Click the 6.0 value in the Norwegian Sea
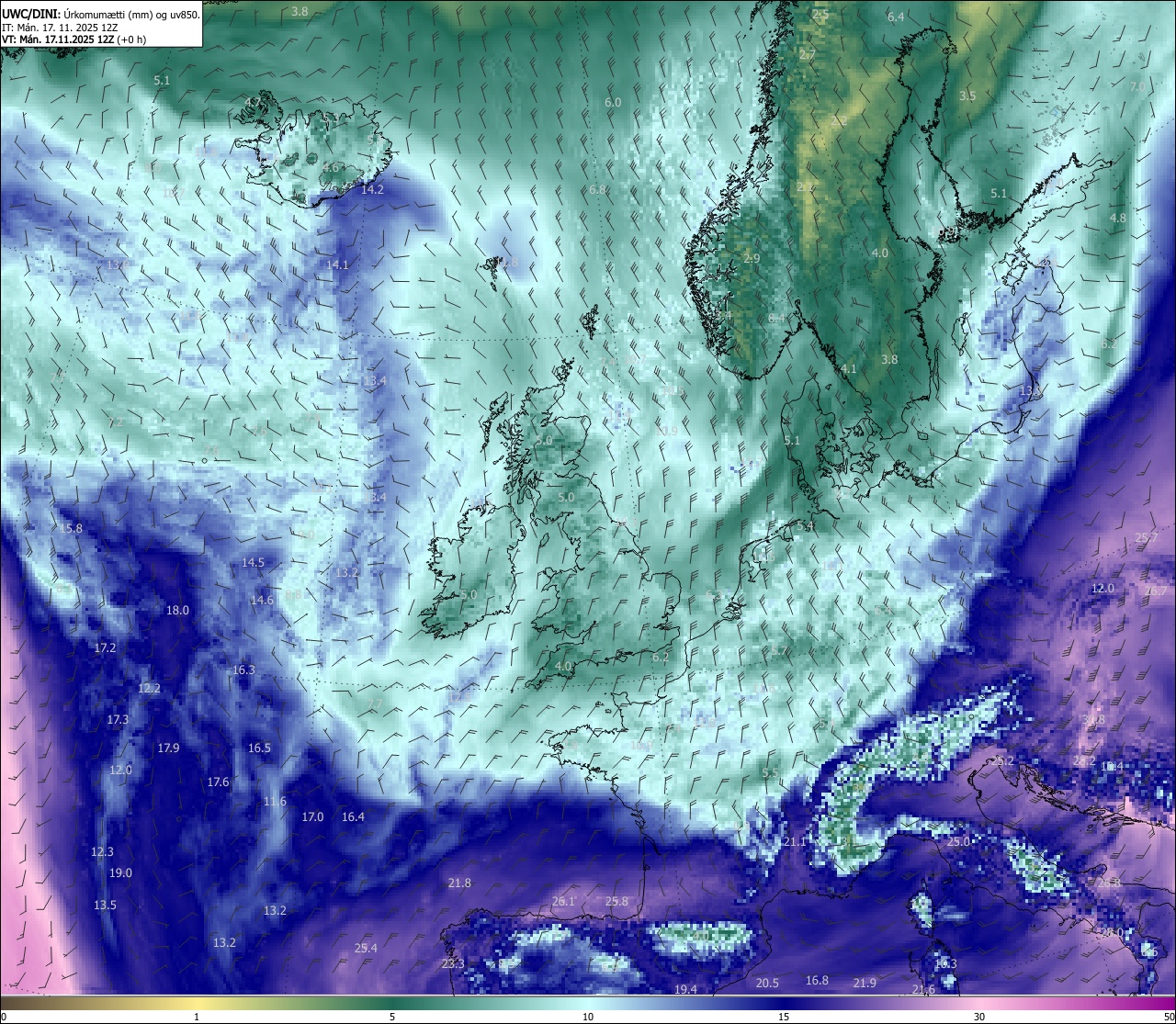Viewport: 1176px width, 1024px height. pyautogui.click(x=613, y=103)
